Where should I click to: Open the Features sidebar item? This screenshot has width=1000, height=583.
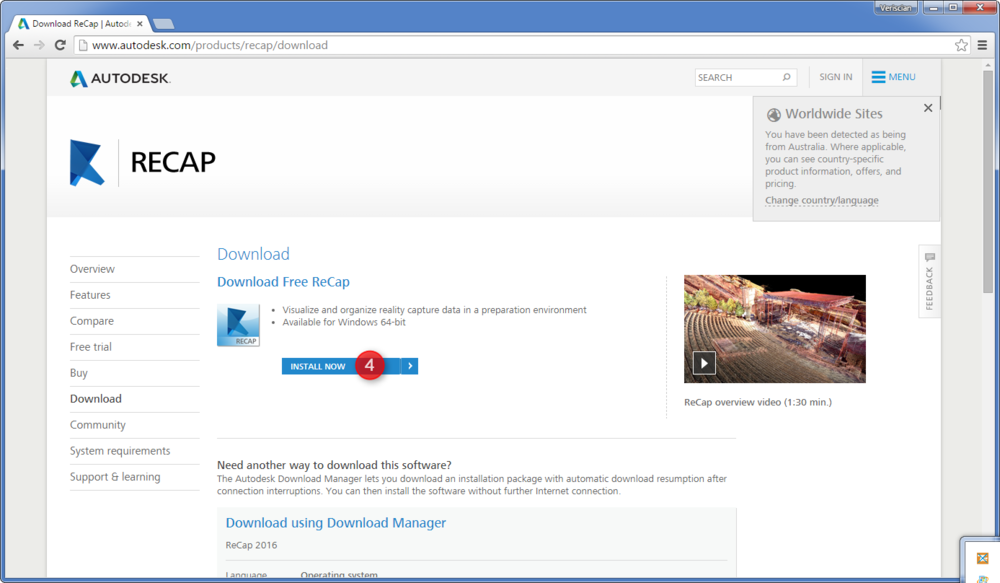point(90,295)
